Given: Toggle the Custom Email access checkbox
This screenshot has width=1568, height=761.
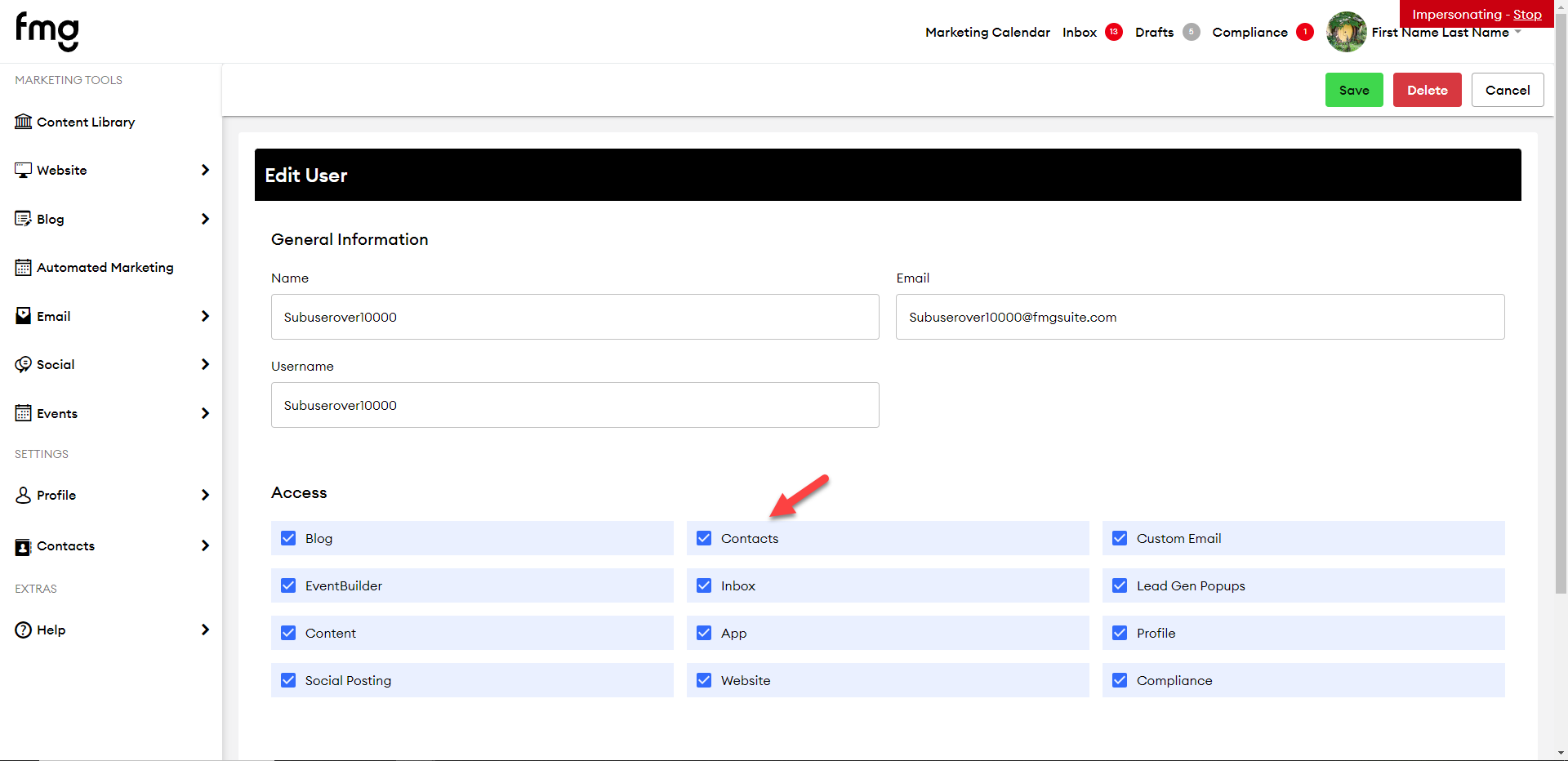Looking at the screenshot, I should pyautogui.click(x=1120, y=538).
